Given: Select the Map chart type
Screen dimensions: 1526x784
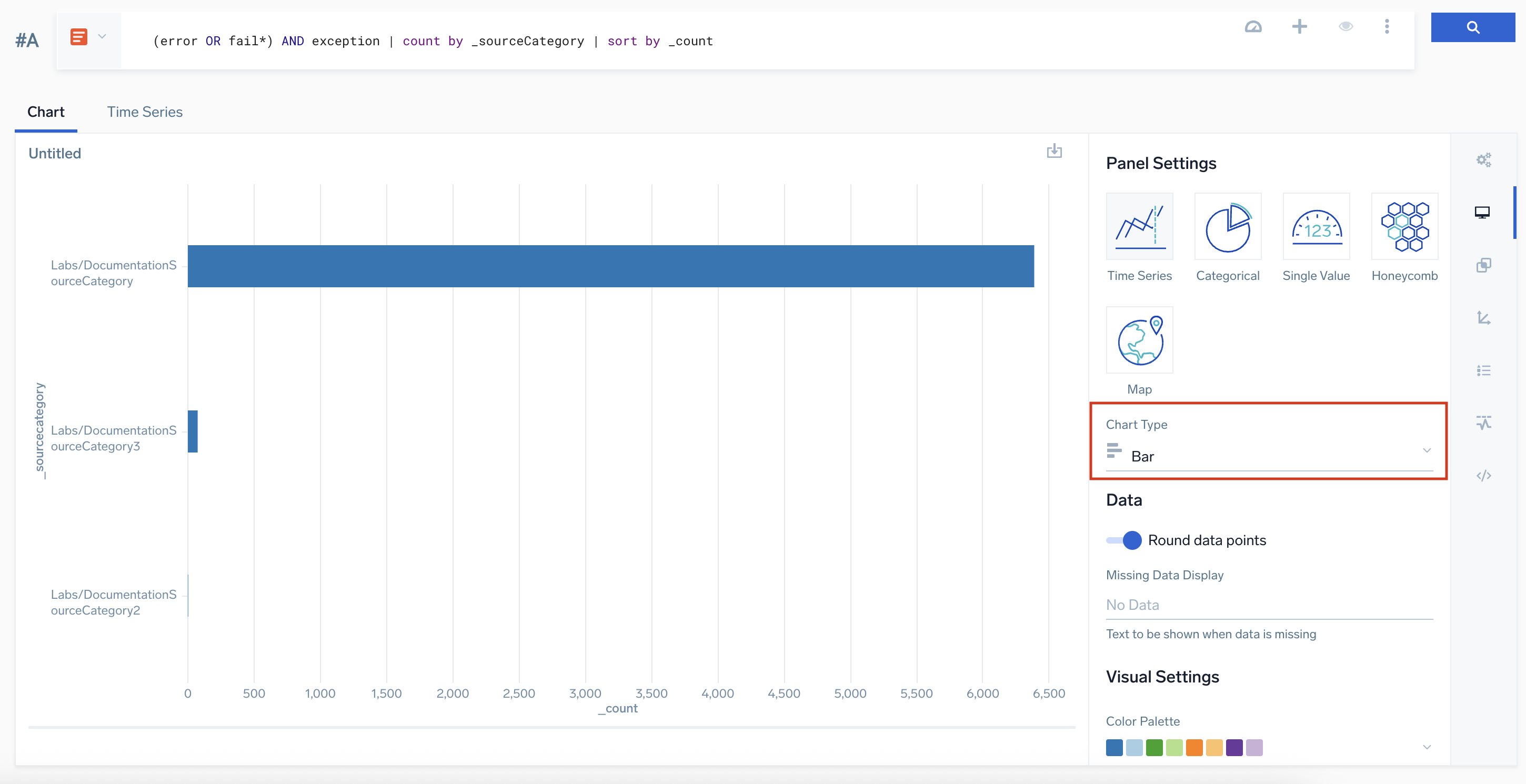Looking at the screenshot, I should tap(1139, 340).
